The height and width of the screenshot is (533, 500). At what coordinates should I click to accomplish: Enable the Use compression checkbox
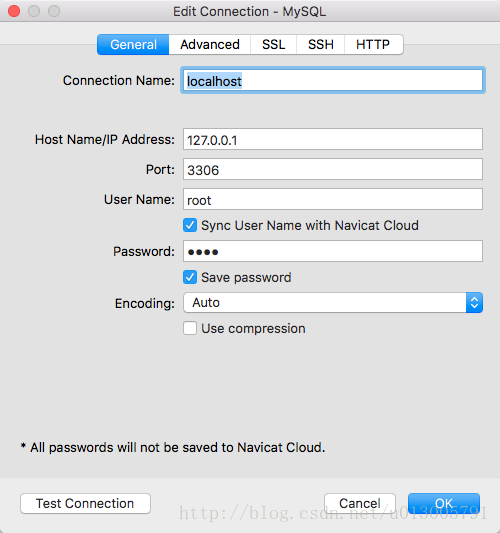pyautogui.click(x=190, y=328)
